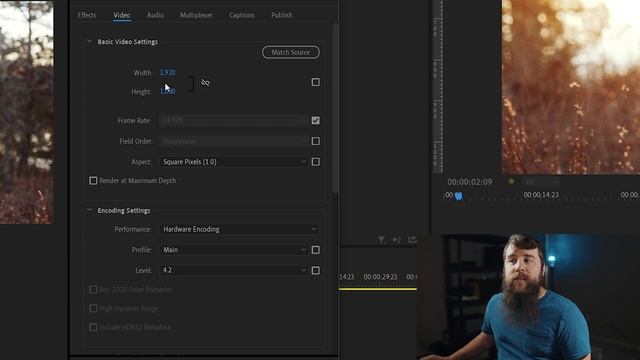Switch to the Audio tab

pos(155,15)
